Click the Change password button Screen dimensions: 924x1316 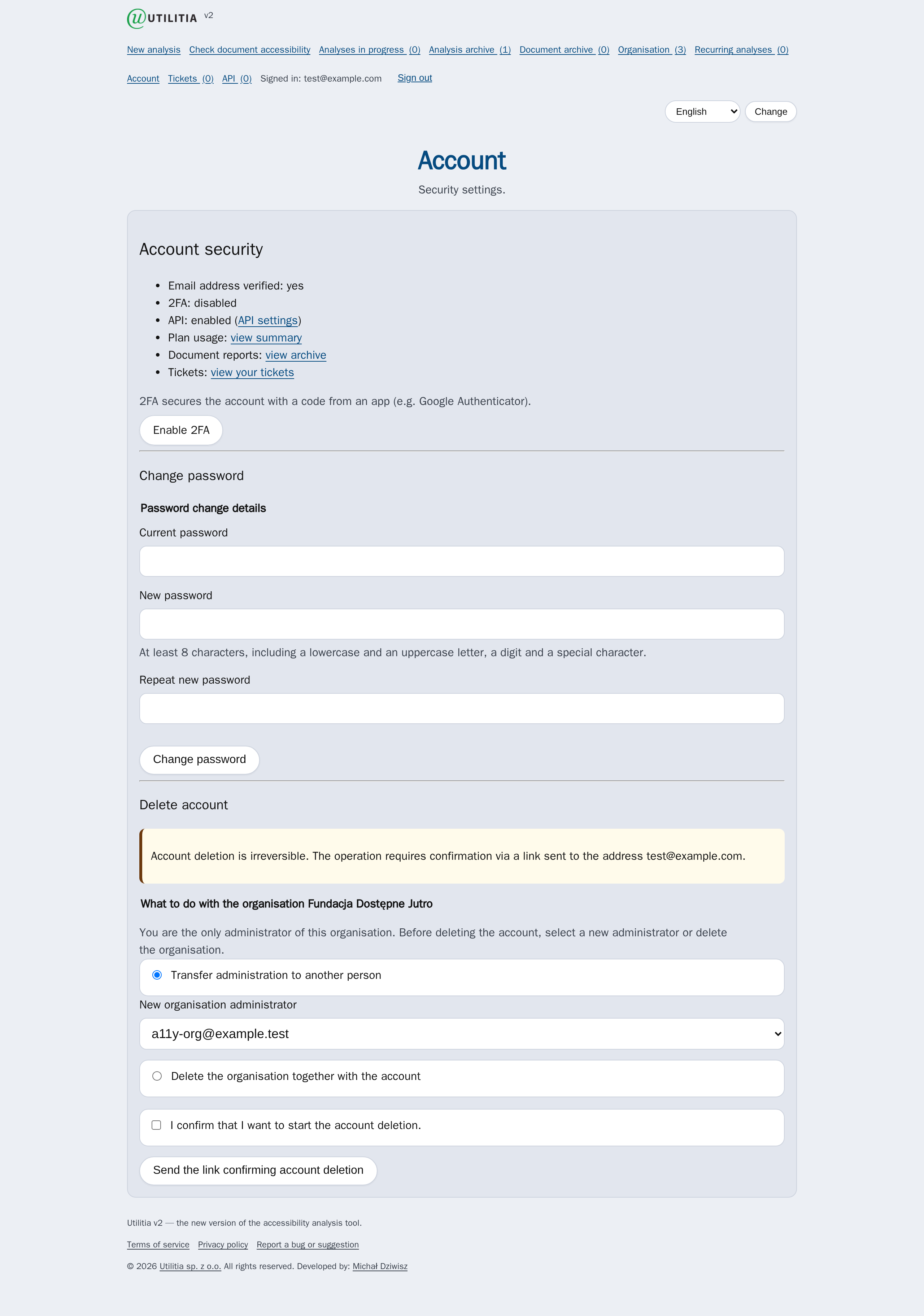point(200,759)
